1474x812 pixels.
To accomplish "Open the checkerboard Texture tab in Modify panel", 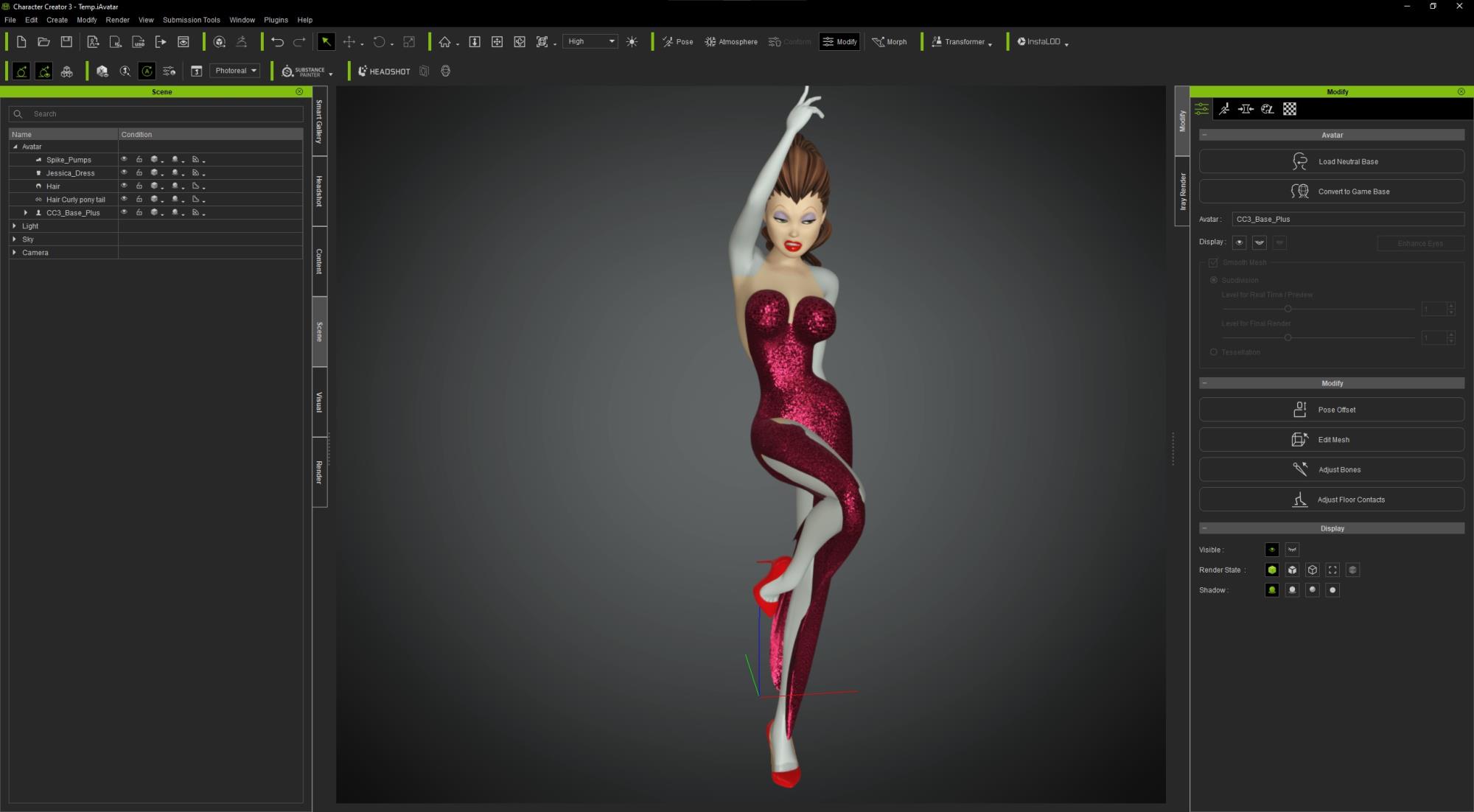I will [1290, 109].
